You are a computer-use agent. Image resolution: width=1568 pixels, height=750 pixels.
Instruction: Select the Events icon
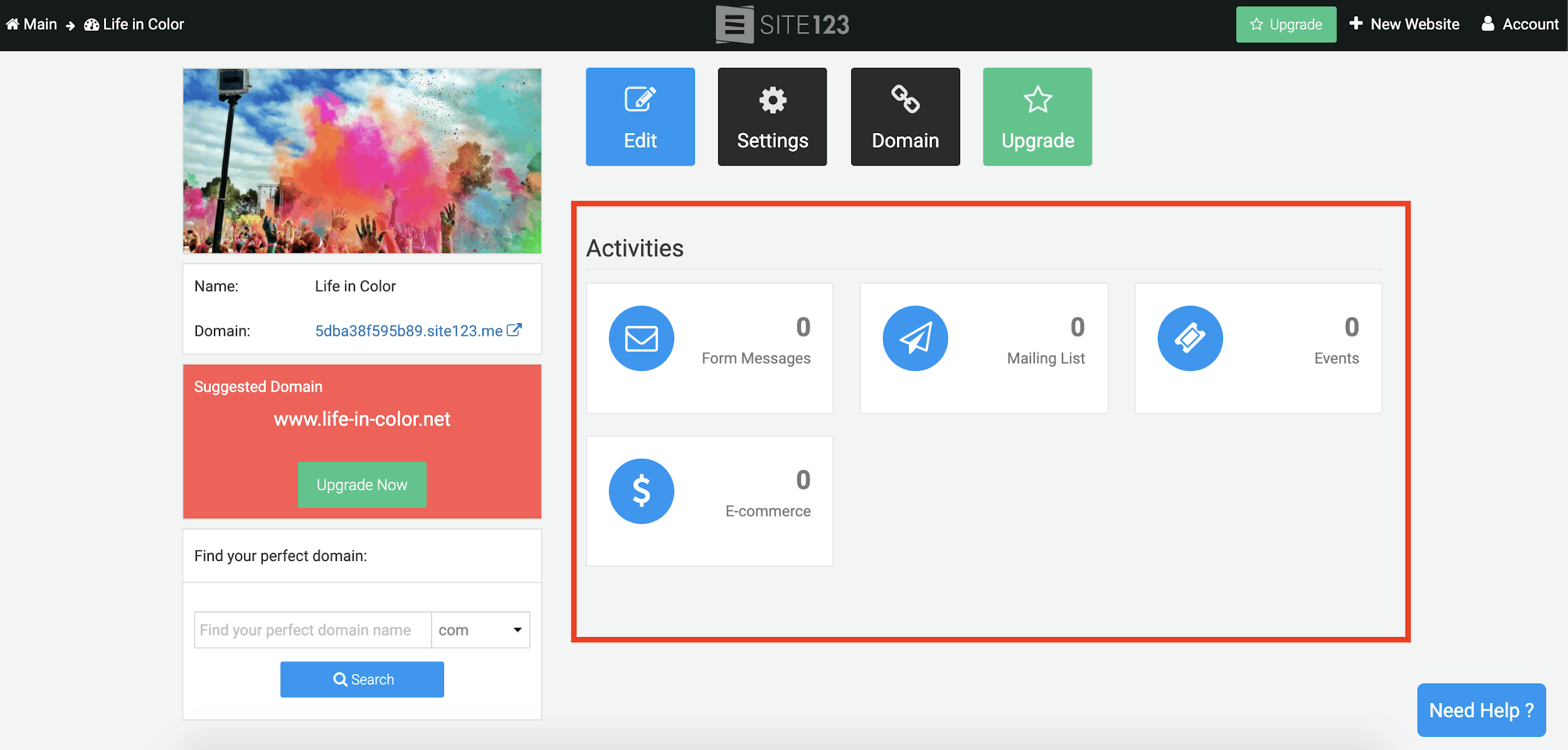[1189, 338]
